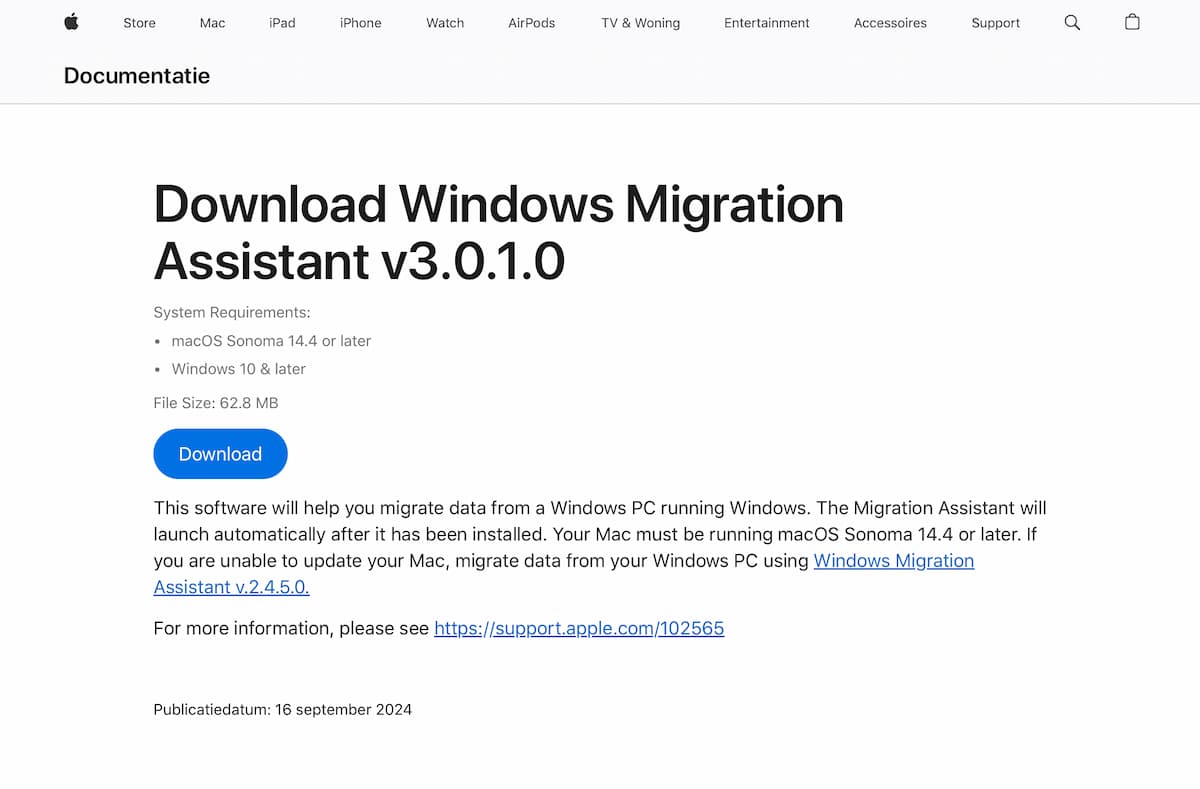Click the Download Windows Migration Assistant heading
The height and width of the screenshot is (789, 1200).
(498, 232)
